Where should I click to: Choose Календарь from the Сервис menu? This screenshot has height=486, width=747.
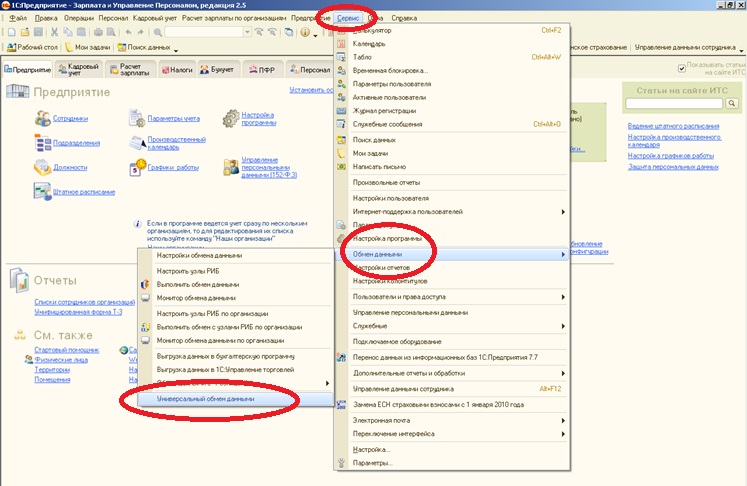coord(452,44)
